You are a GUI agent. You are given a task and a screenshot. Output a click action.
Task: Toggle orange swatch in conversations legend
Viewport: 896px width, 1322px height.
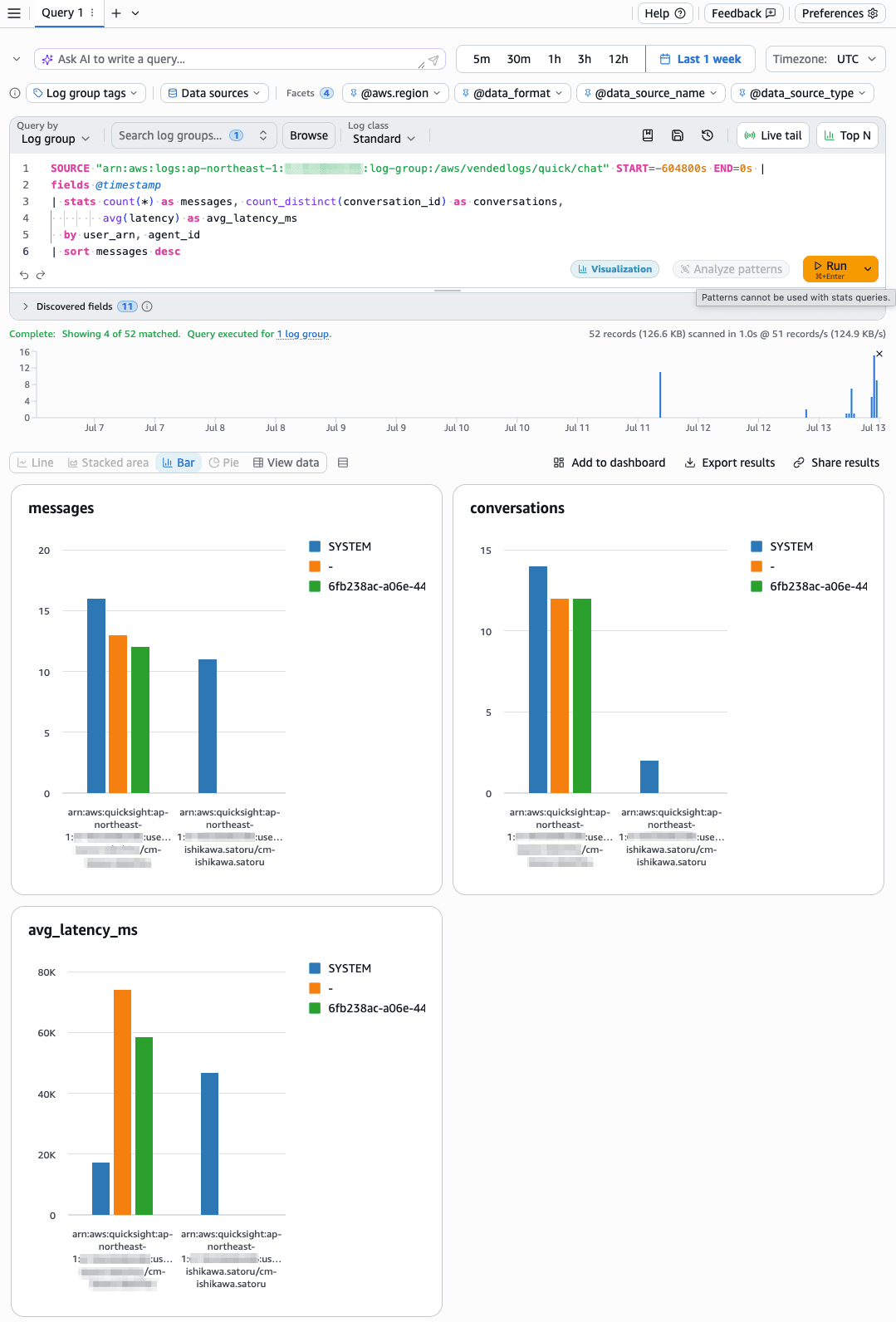click(756, 566)
